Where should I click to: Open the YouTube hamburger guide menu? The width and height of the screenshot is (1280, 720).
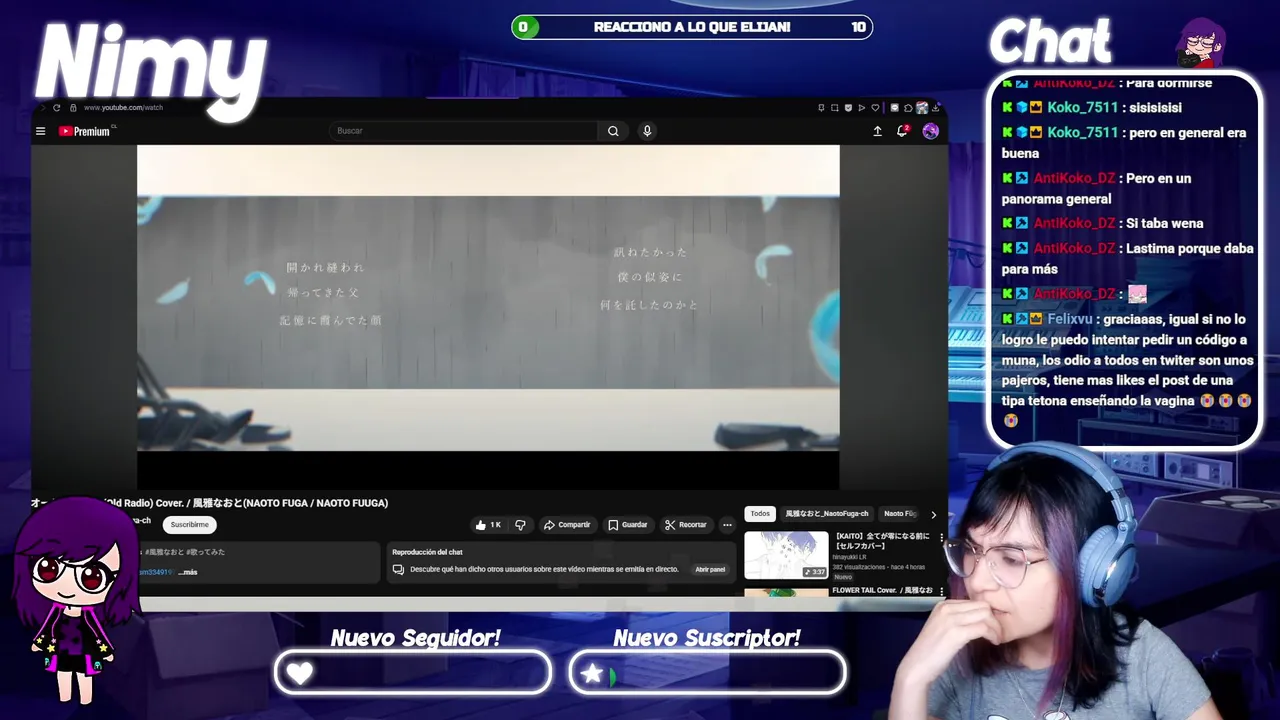click(40, 131)
